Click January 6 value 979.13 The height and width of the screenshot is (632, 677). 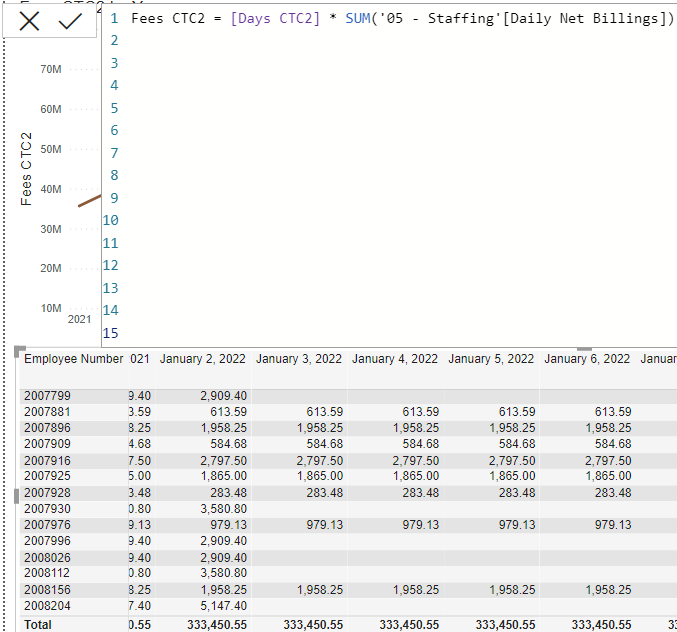coord(613,525)
